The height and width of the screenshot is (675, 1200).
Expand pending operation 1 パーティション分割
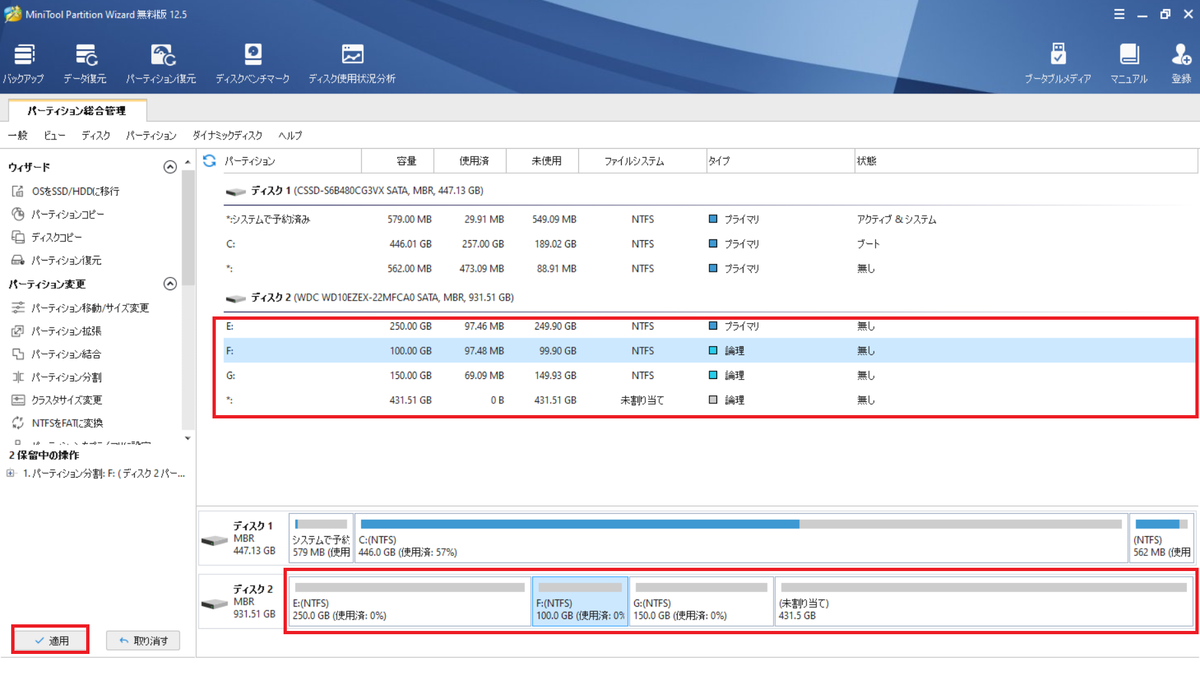(x=11, y=474)
